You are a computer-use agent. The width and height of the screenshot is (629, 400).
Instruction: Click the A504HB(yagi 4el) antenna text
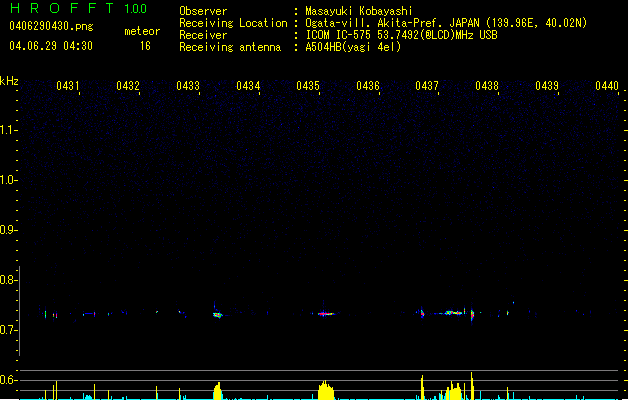353,47
